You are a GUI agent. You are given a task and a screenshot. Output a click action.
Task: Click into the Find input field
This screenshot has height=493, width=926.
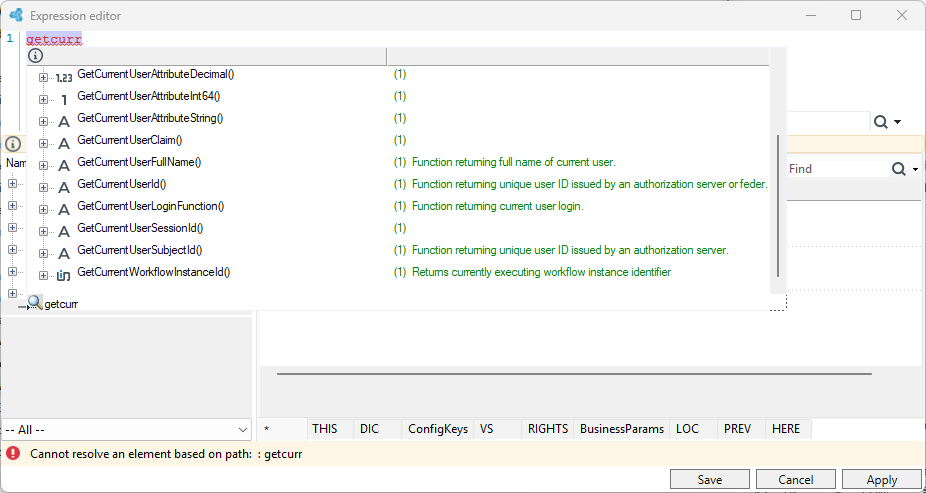pyautogui.click(x=837, y=169)
